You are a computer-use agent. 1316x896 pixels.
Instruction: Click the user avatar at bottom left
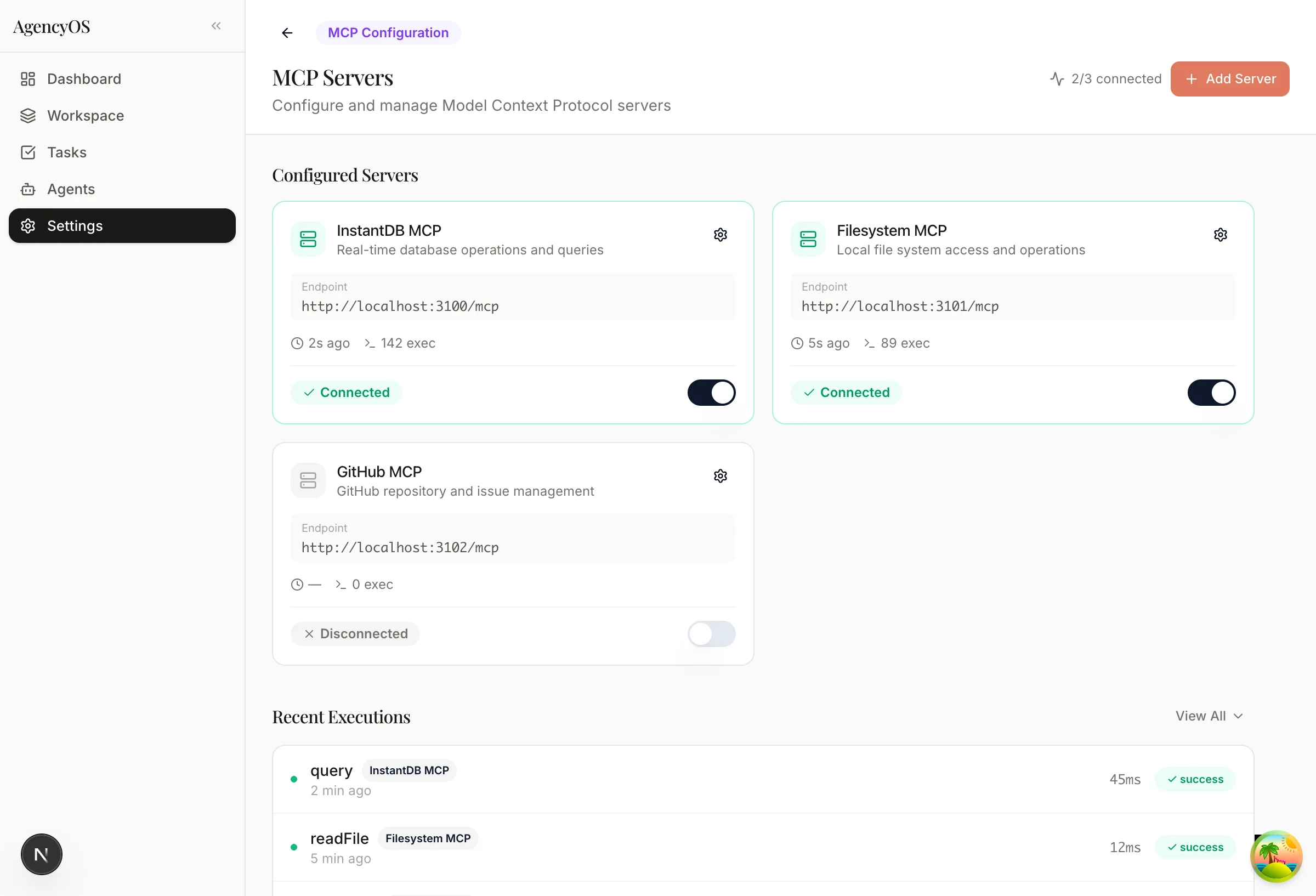[41, 854]
